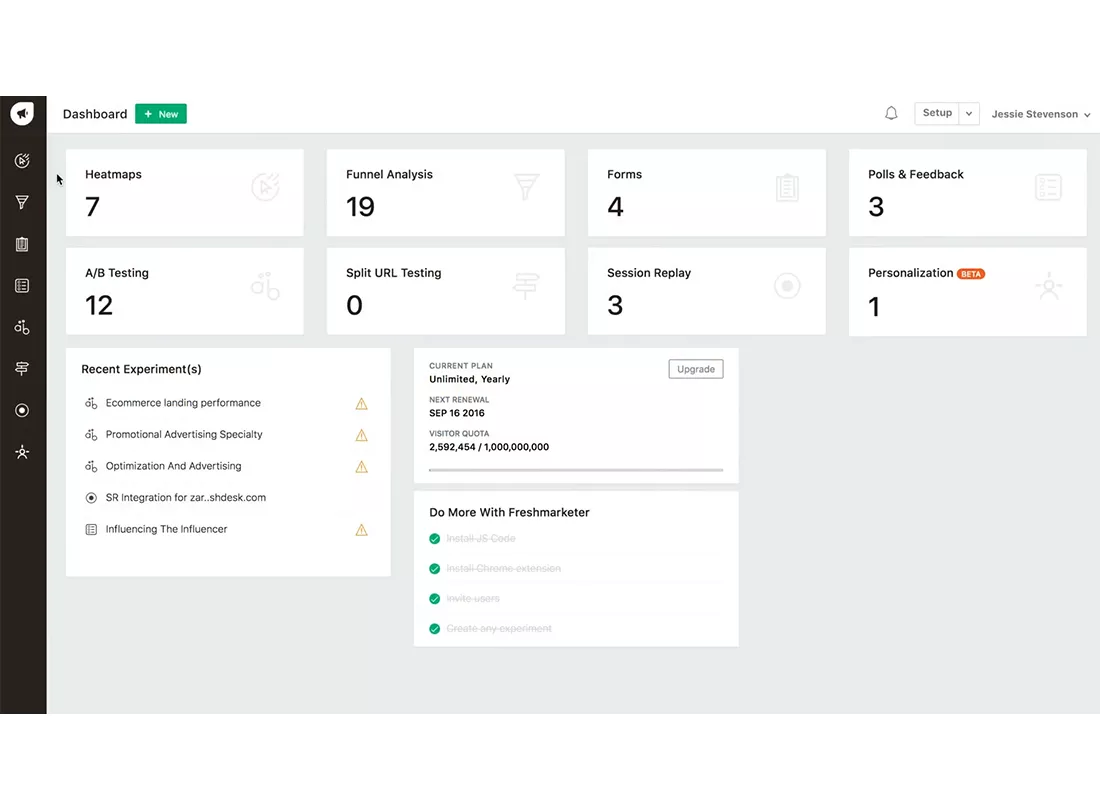Click the A/B Testing card icon
The height and width of the screenshot is (810, 1100).
coord(265,285)
